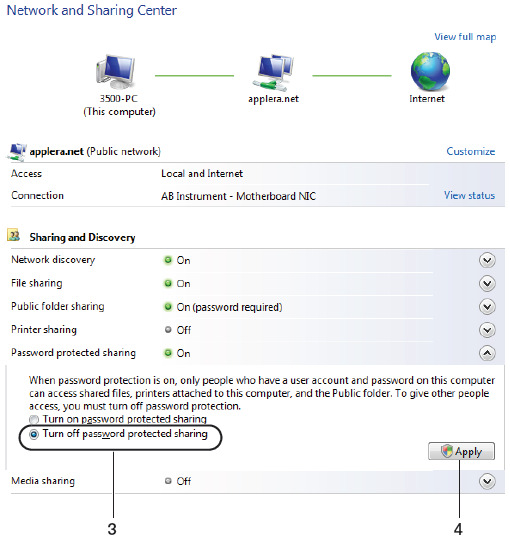The image size is (510, 538).
Task: Expand the Network discovery section
Action: click(x=487, y=260)
